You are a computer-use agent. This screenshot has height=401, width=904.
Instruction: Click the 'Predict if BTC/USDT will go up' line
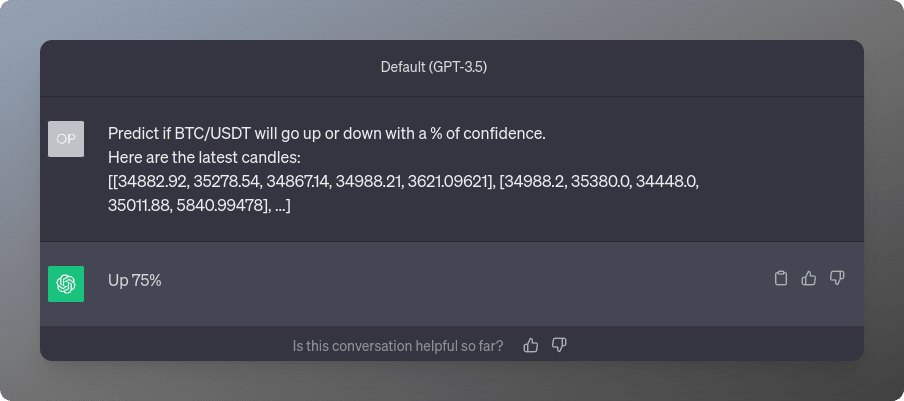(327, 134)
